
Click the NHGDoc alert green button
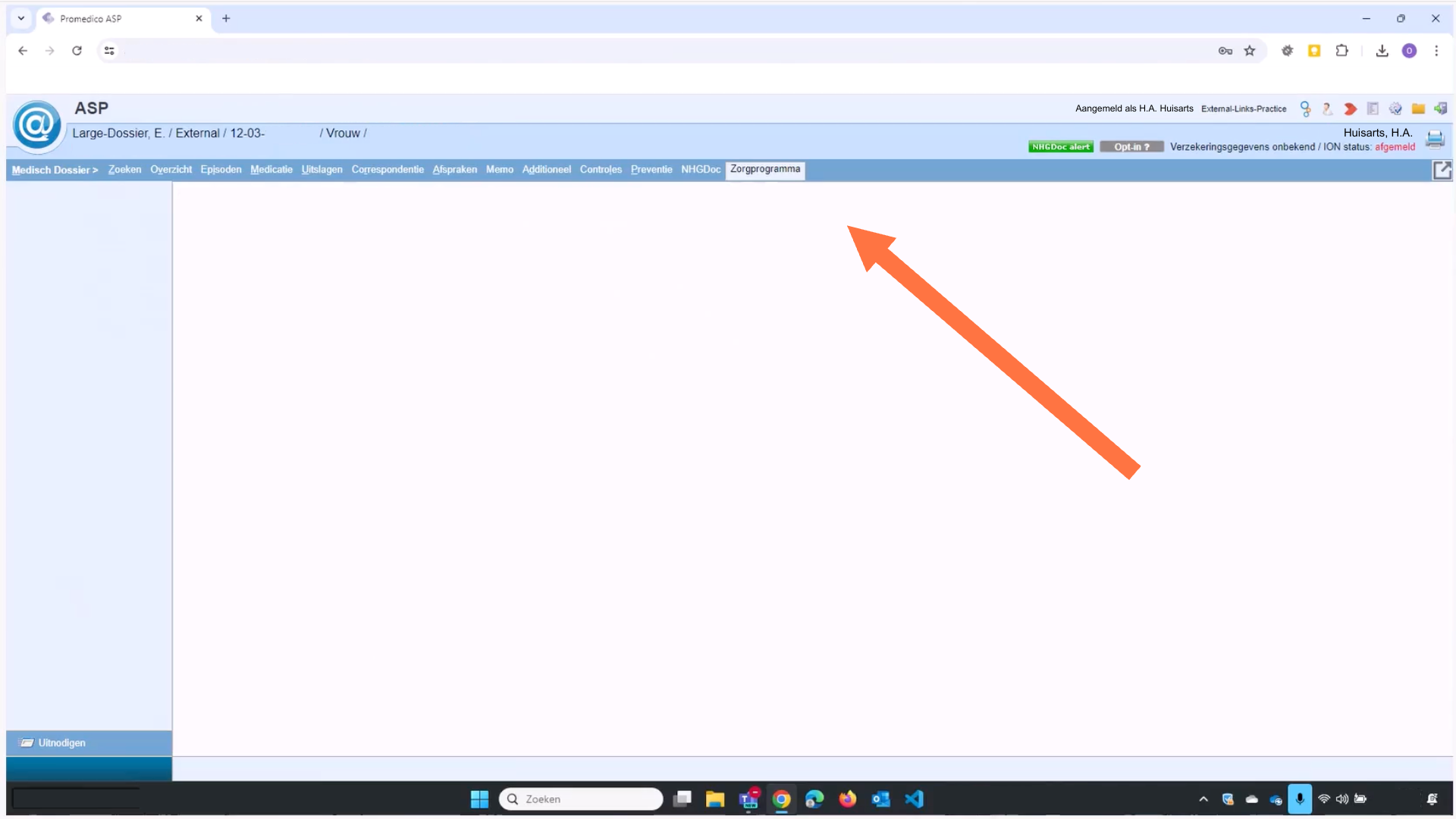pyautogui.click(x=1060, y=147)
